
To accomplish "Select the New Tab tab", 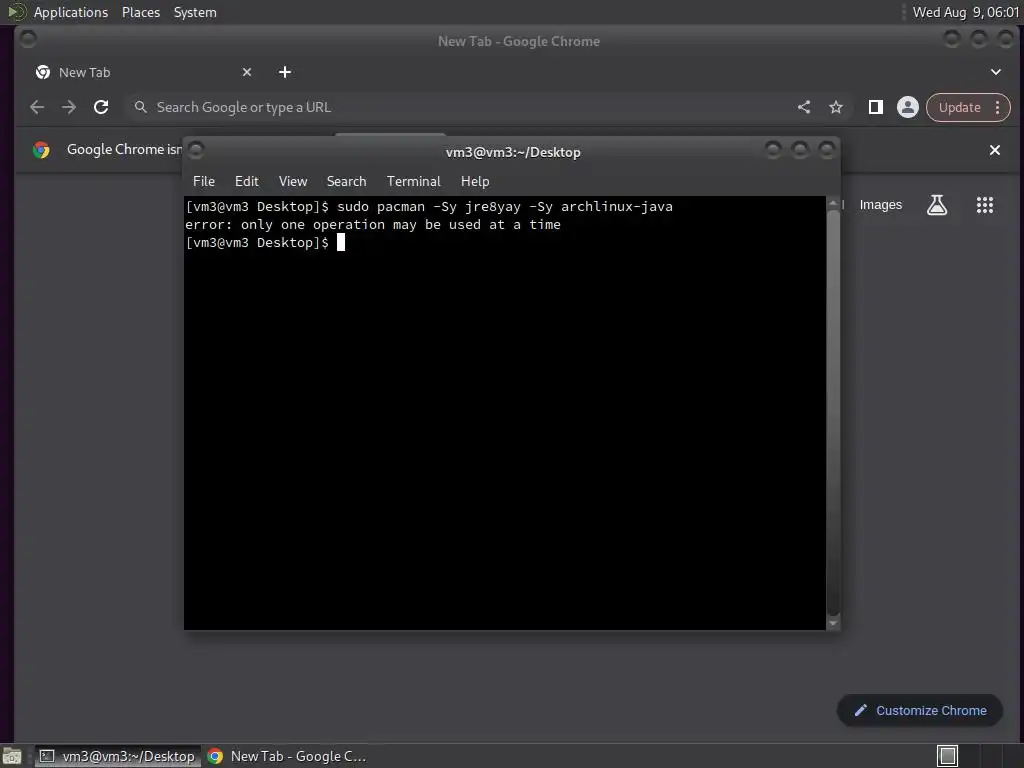I will 144,72.
